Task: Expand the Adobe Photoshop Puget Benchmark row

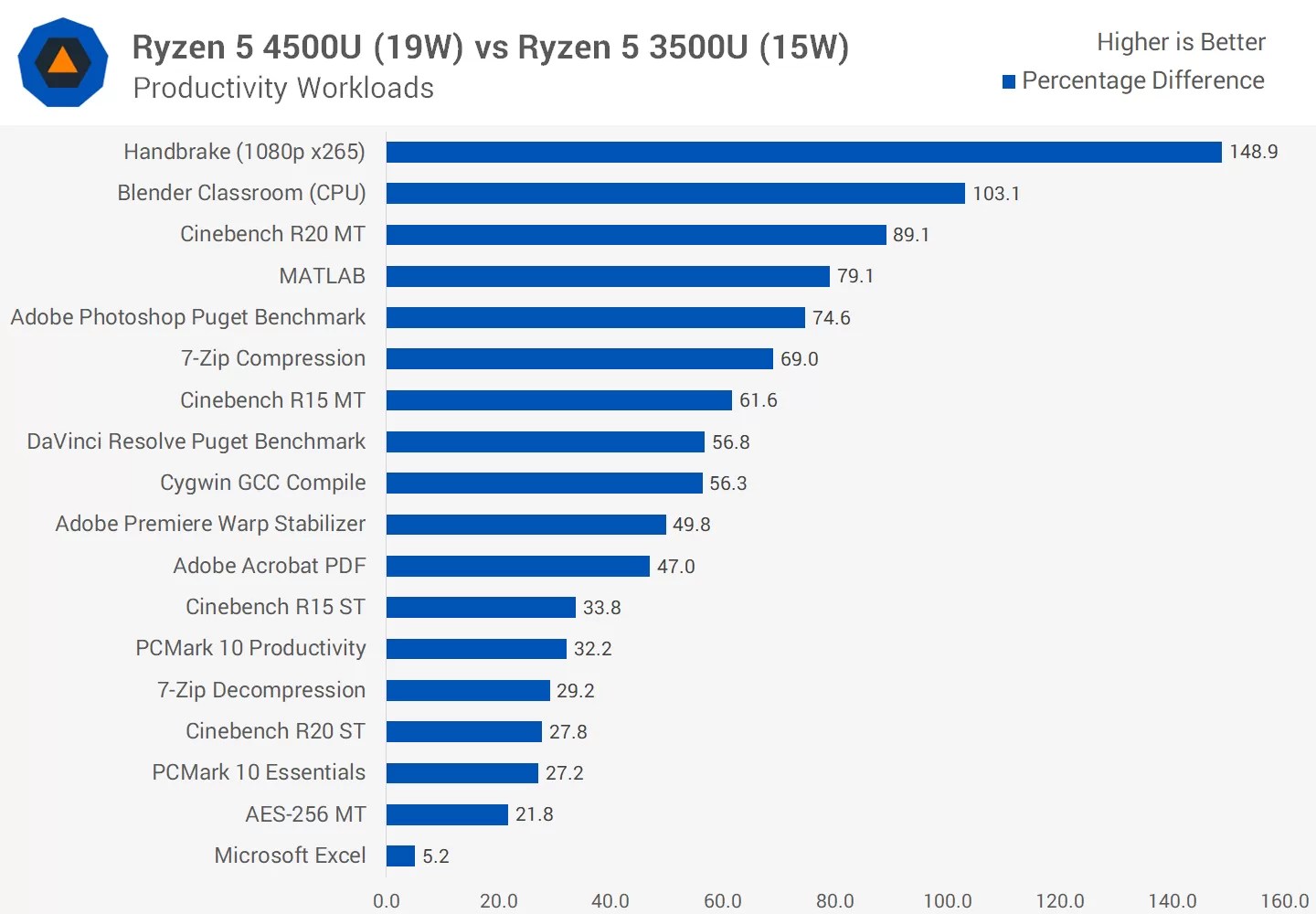Action: [187, 317]
